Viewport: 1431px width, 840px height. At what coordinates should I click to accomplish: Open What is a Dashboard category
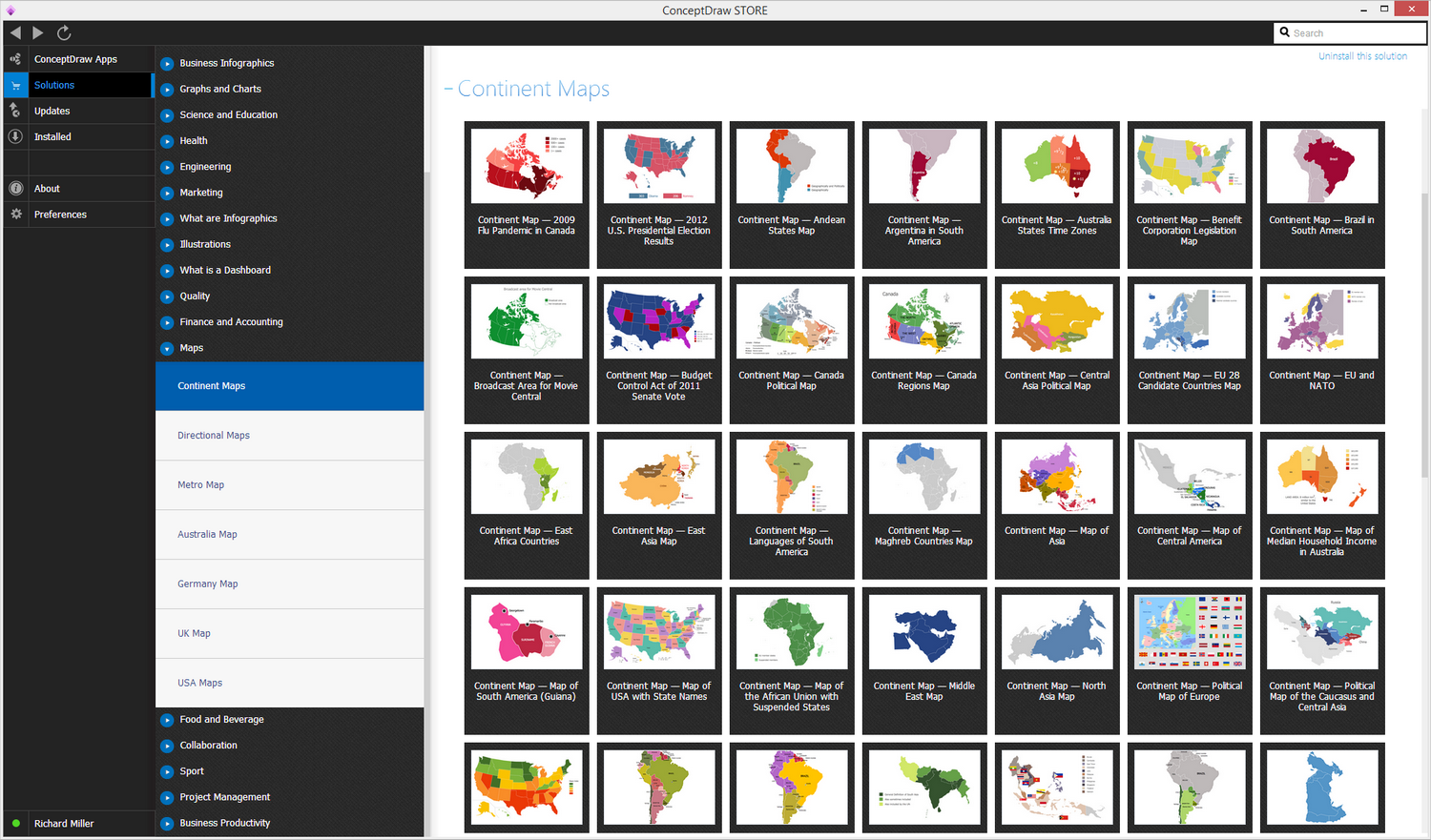point(225,270)
